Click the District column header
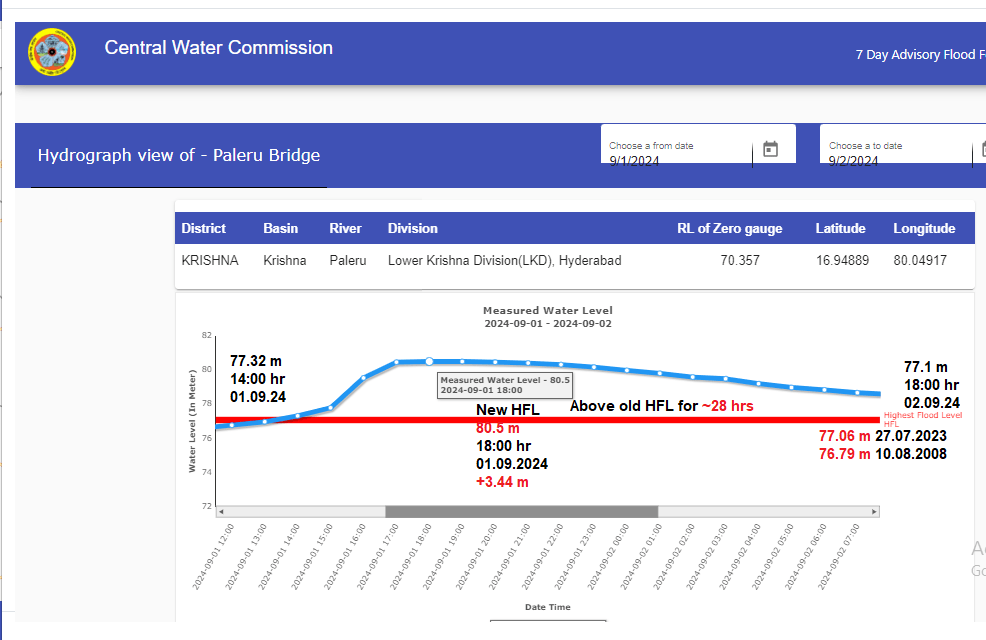 click(x=204, y=228)
